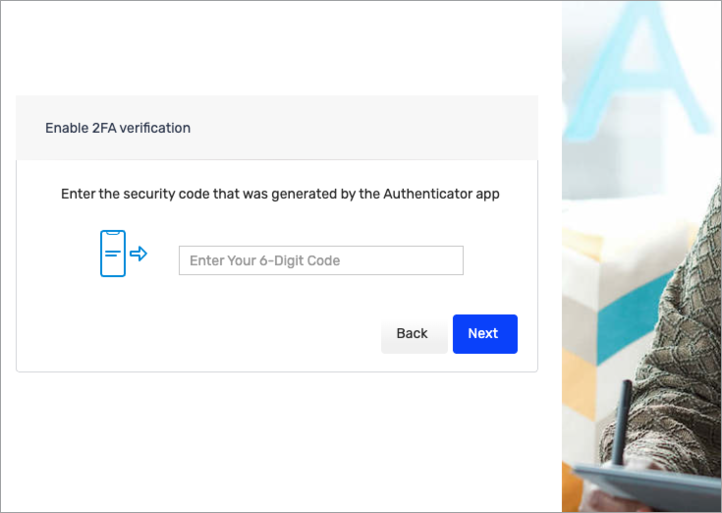The height and width of the screenshot is (513, 722).
Task: Click the Enable 2FA verification header text
Action: tap(118, 128)
